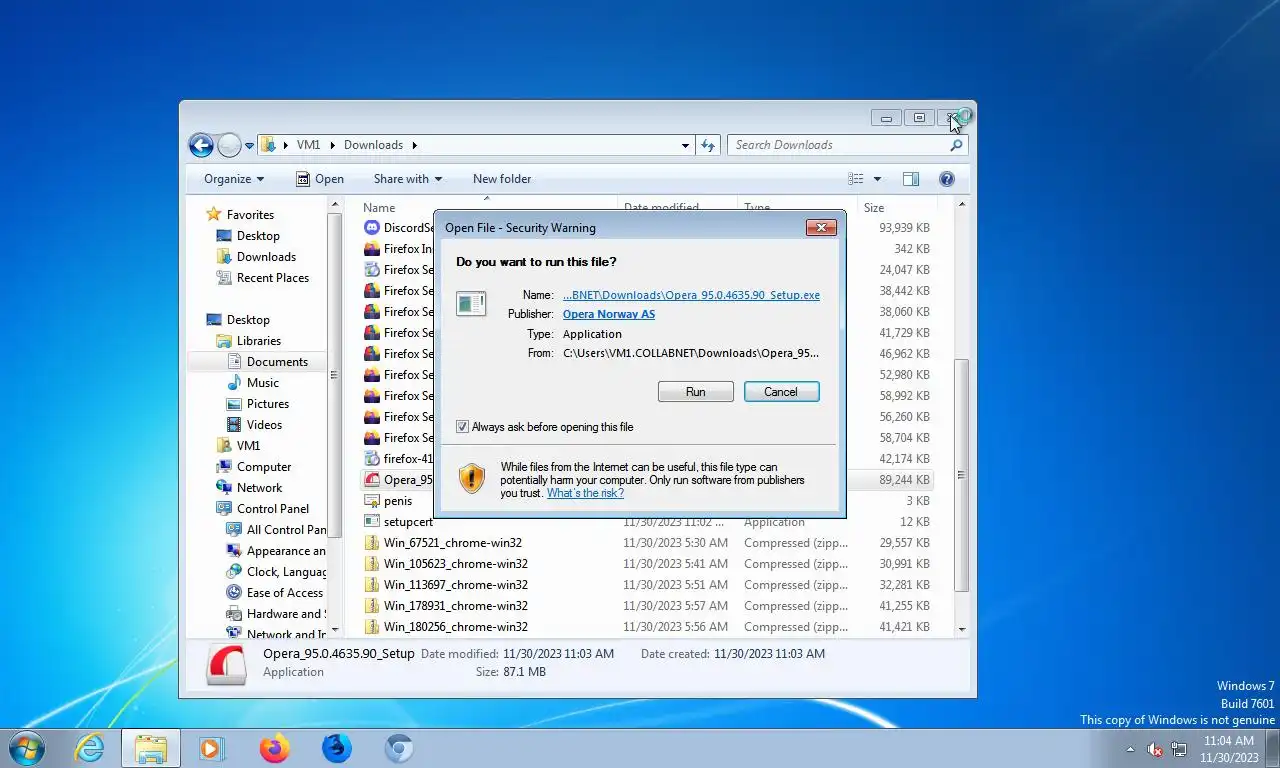
Task: Click the DiscordSetup file icon
Action: tap(372, 228)
